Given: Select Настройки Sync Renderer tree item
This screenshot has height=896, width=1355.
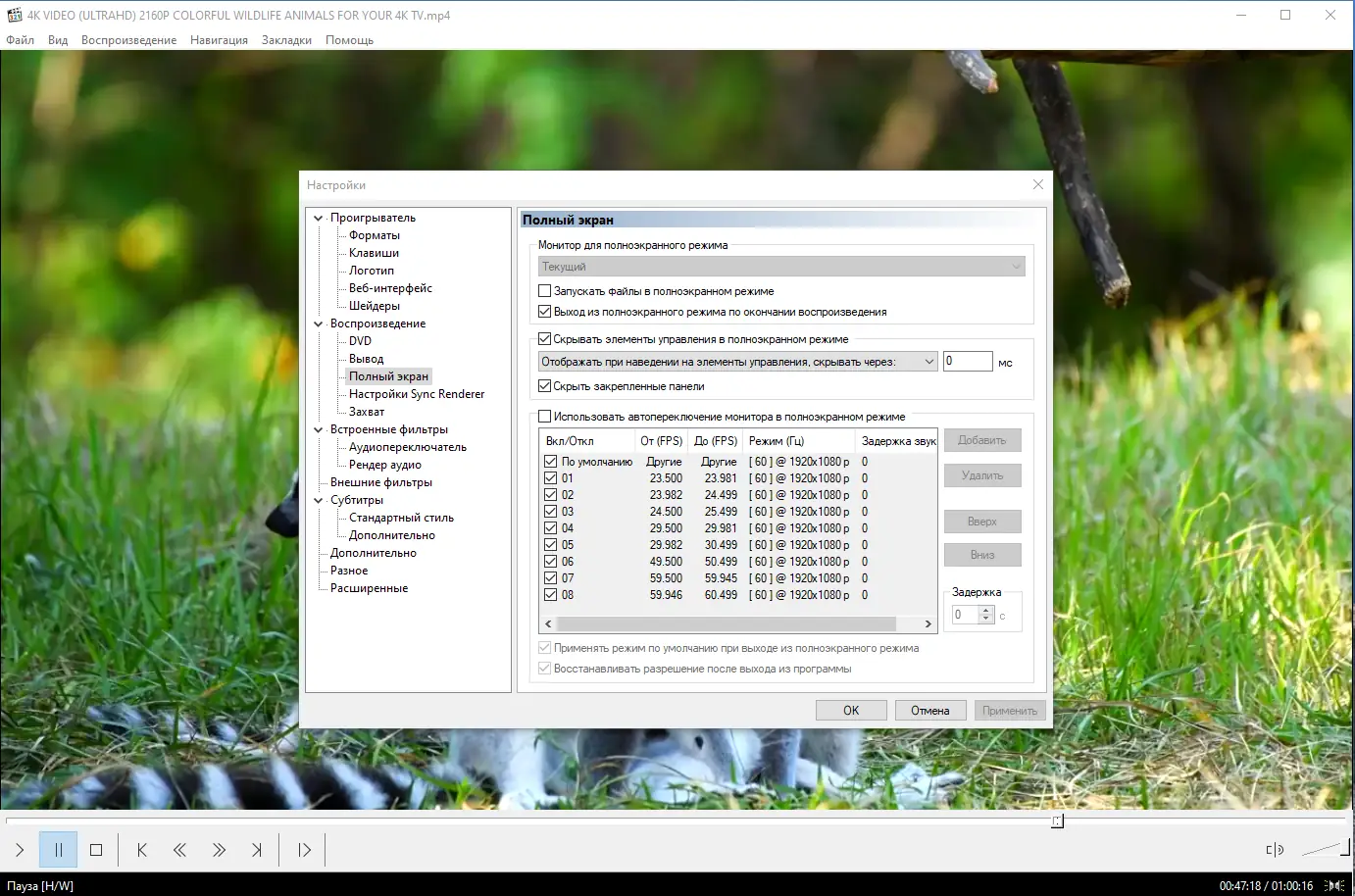Looking at the screenshot, I should (417, 394).
